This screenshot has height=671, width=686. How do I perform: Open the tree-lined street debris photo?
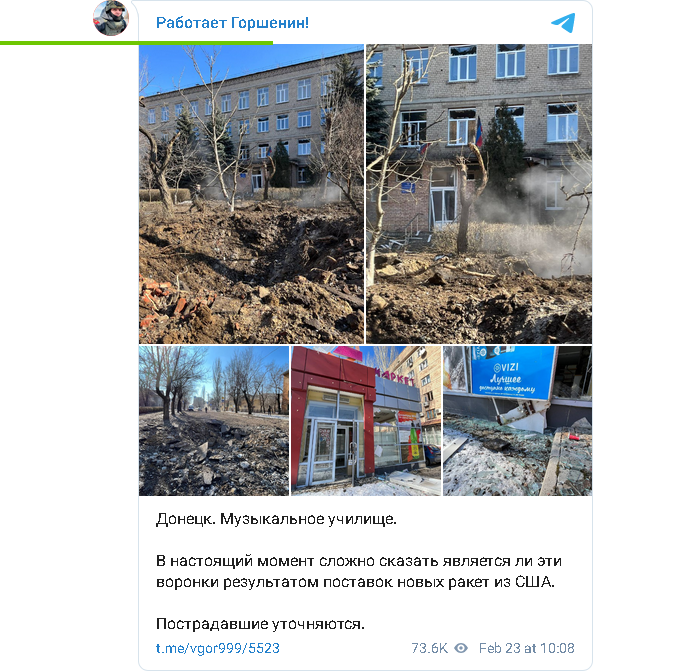pos(214,421)
